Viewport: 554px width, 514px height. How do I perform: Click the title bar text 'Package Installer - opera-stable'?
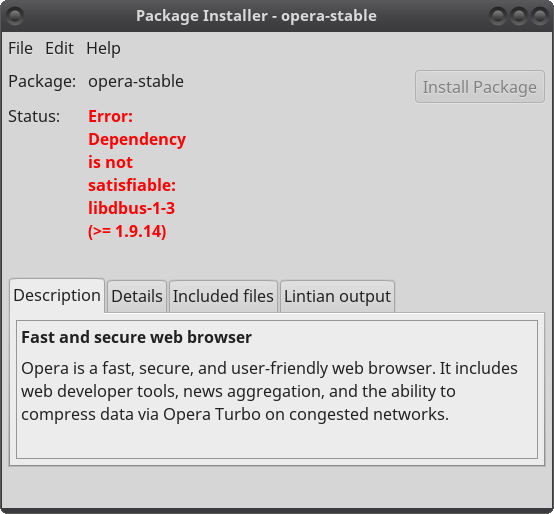click(x=256, y=16)
